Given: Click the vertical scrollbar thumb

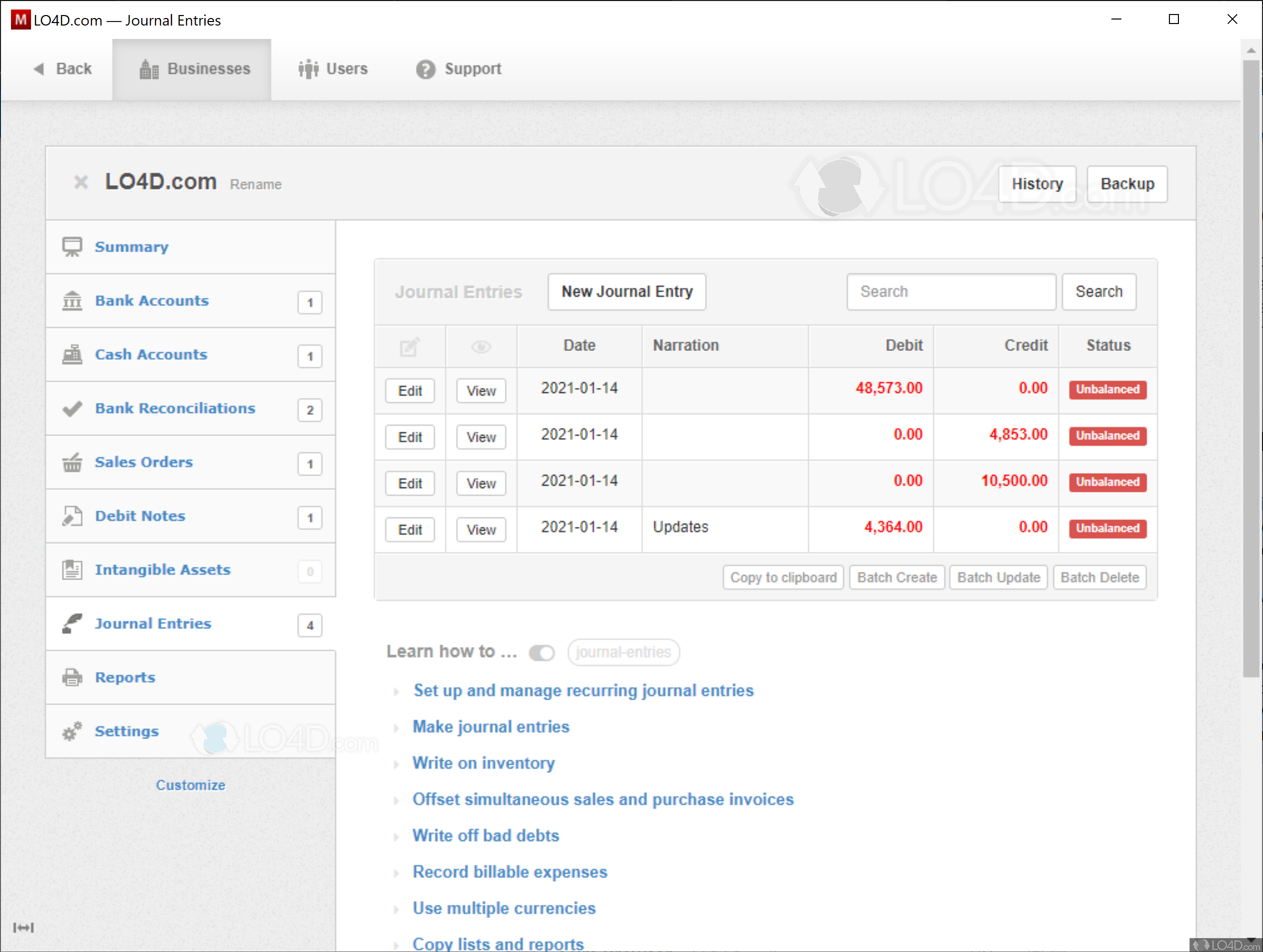Looking at the screenshot, I should (1251, 368).
